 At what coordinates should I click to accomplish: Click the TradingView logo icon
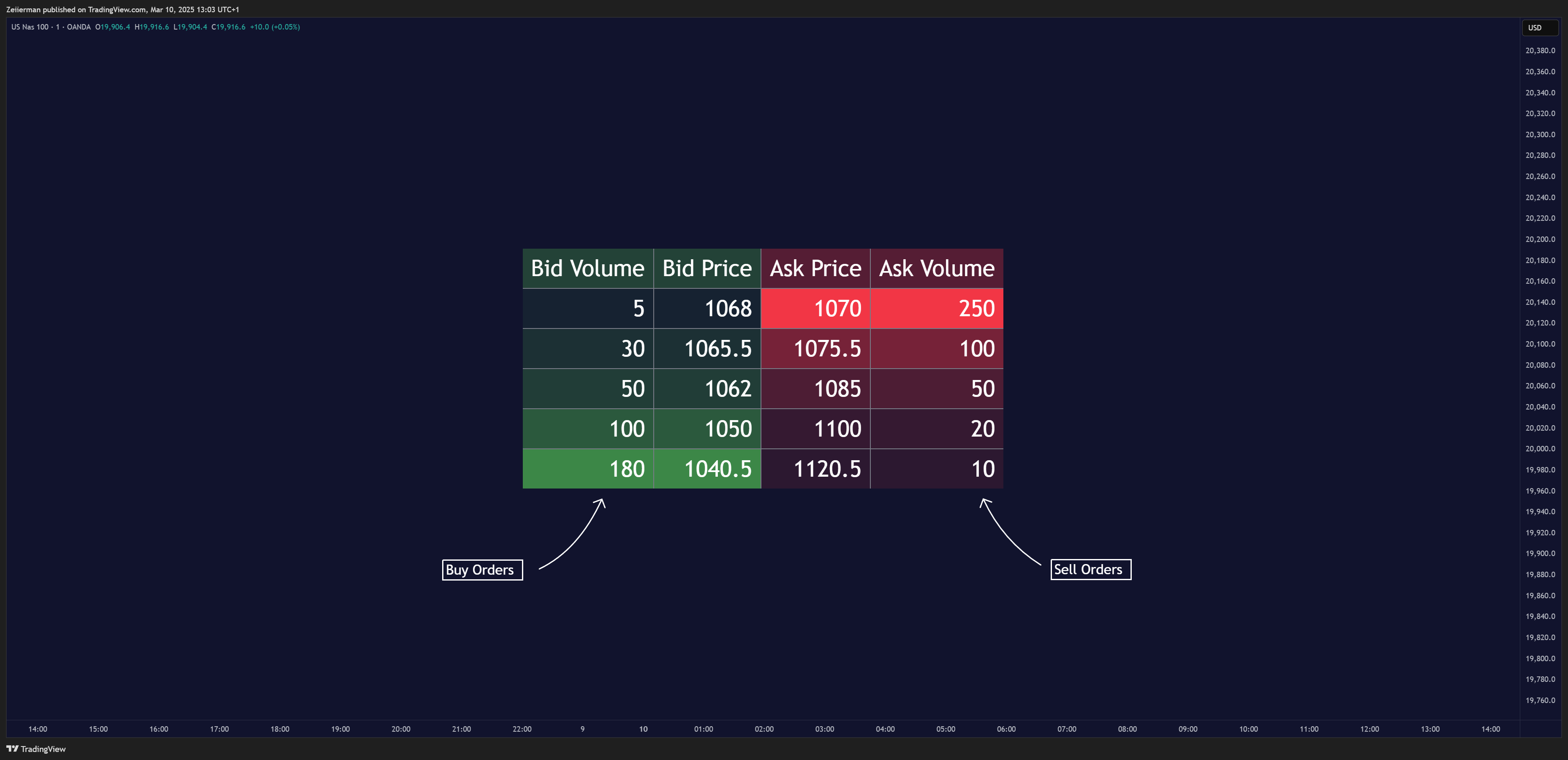(12, 749)
